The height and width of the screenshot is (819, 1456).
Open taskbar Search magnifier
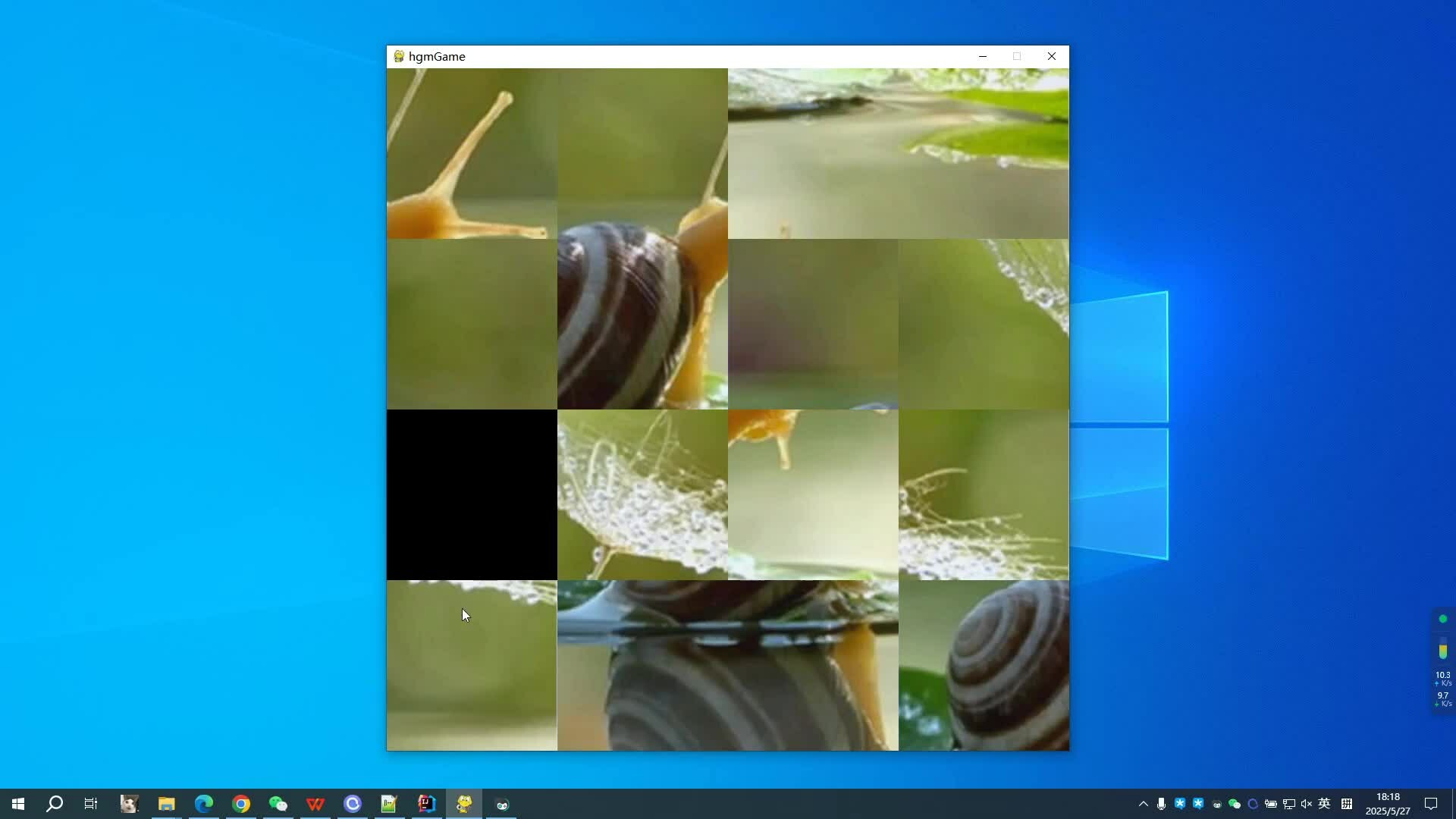[55, 804]
